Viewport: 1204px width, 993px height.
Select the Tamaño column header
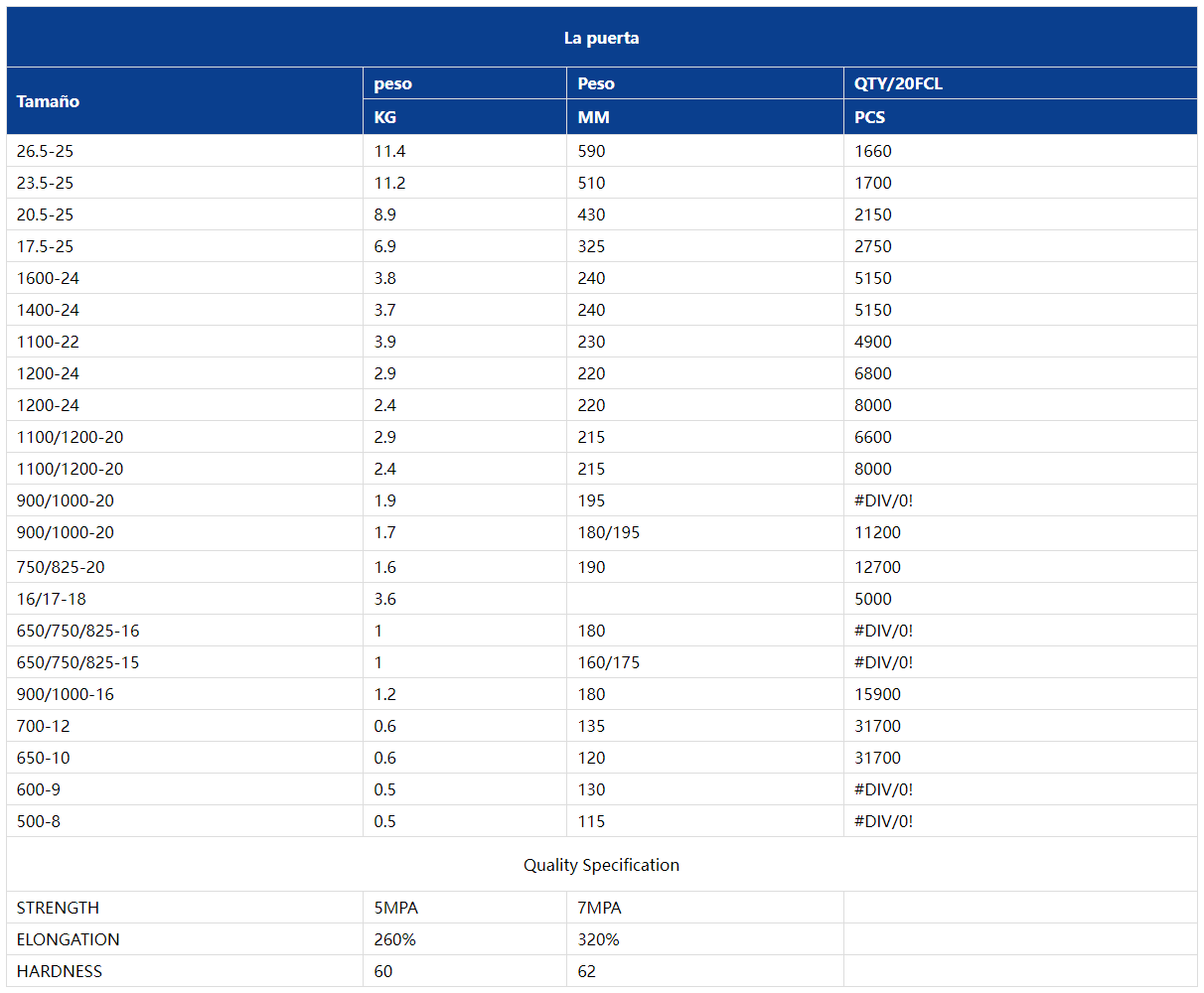[48, 101]
